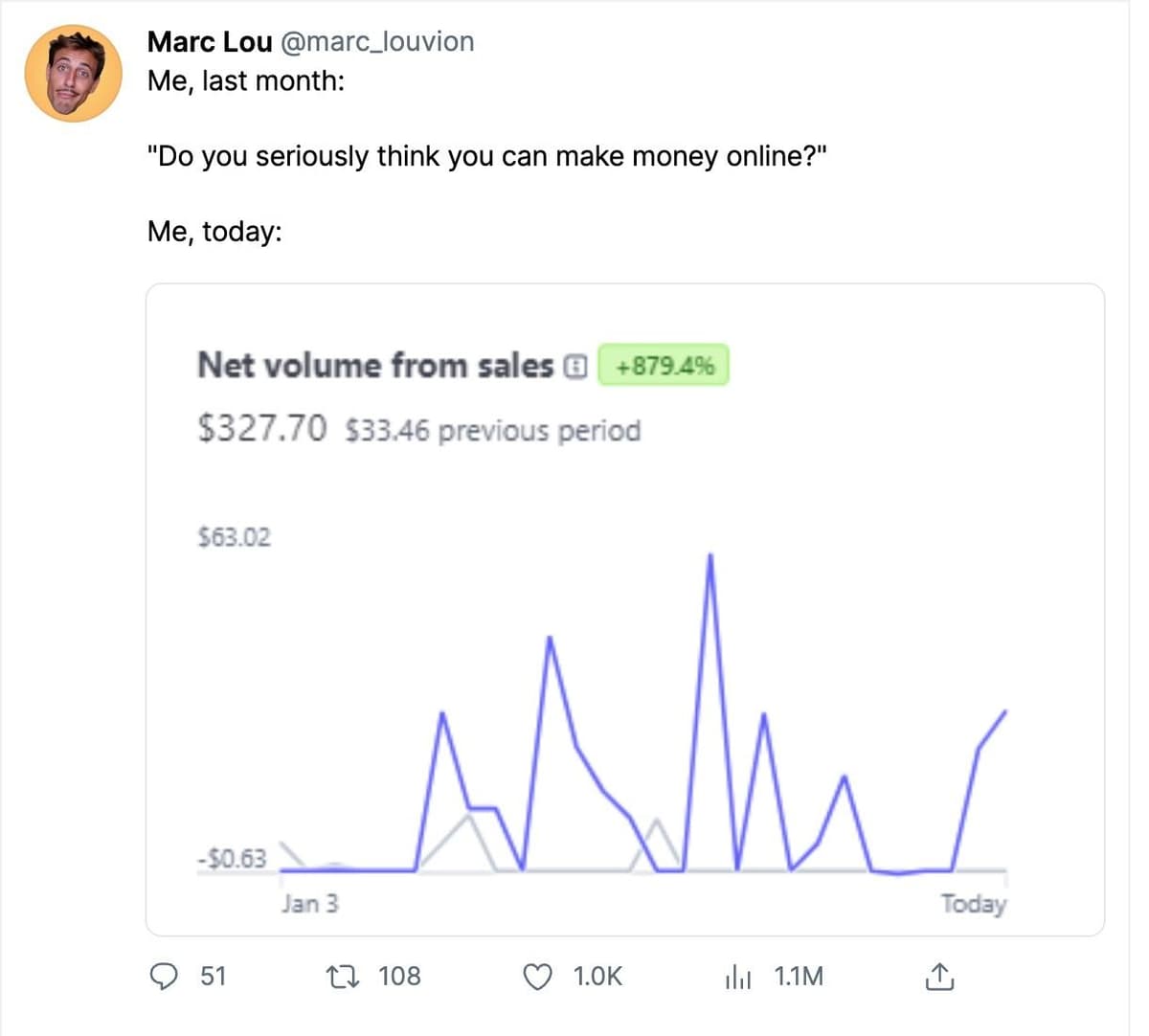Click the Net volume from sales title
Screen dimensions: 1149x1036
tap(375, 366)
